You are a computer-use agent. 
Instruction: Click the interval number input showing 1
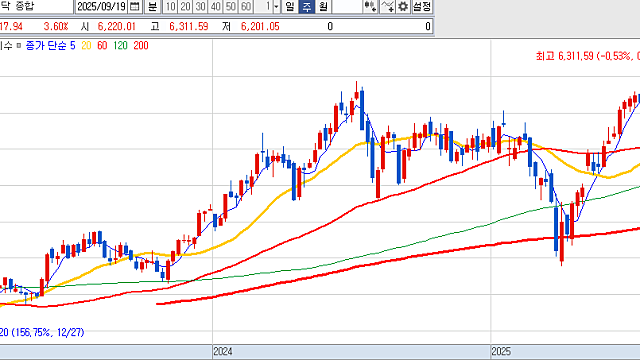click(263, 6)
